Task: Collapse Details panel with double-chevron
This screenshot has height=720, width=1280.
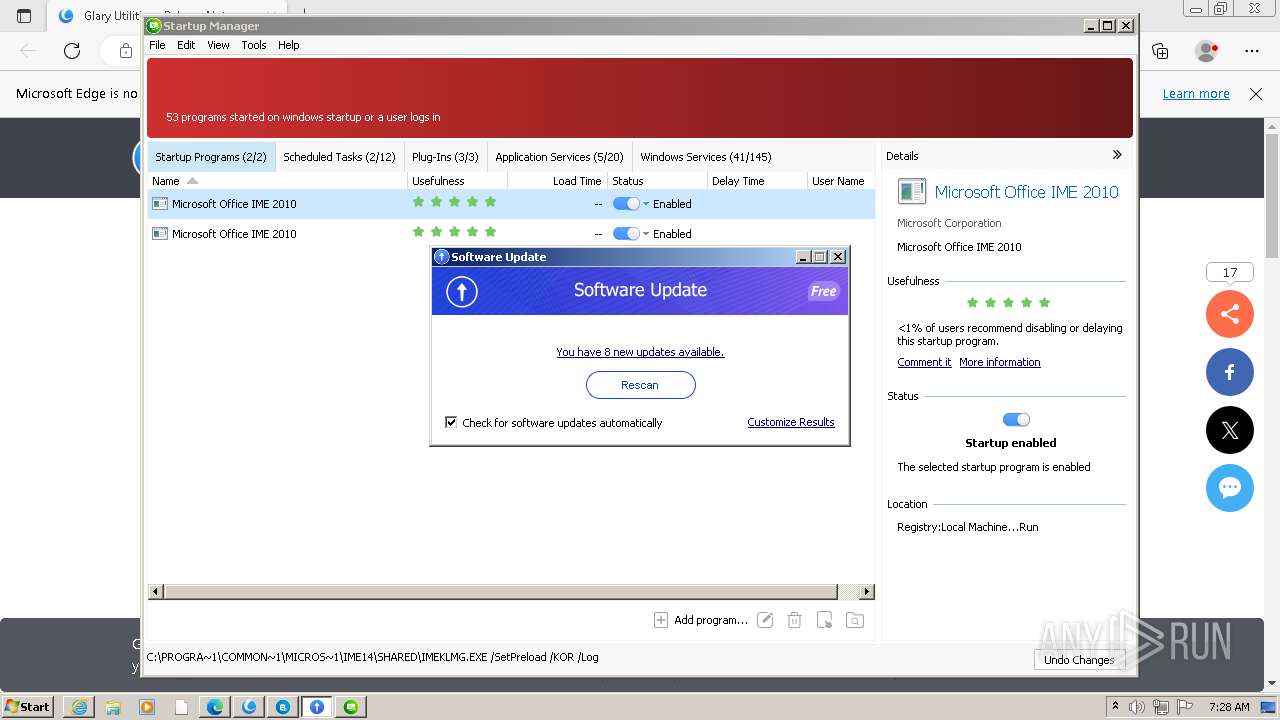Action: [1117, 155]
